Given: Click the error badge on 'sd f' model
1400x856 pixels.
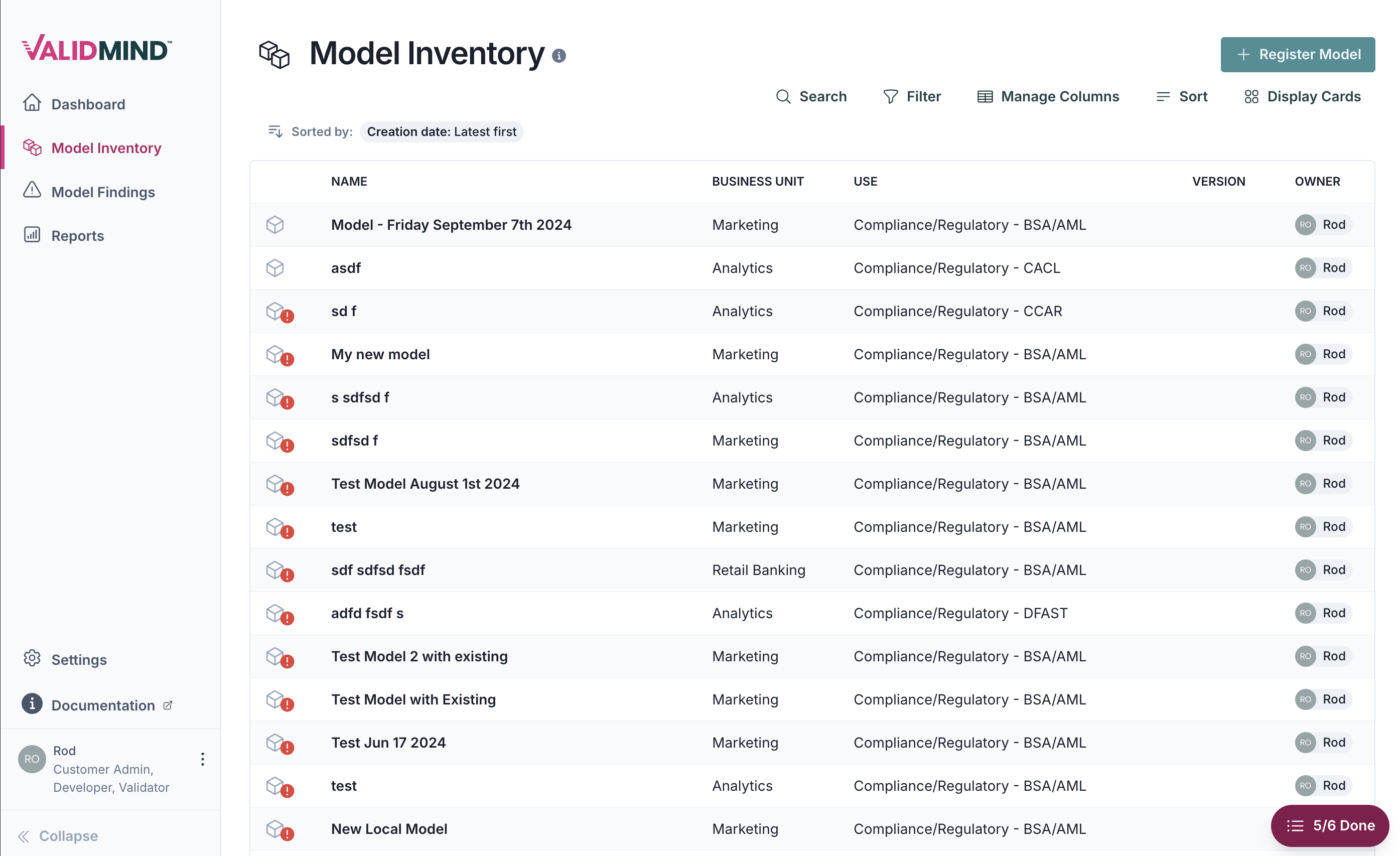Looking at the screenshot, I should point(287,317).
